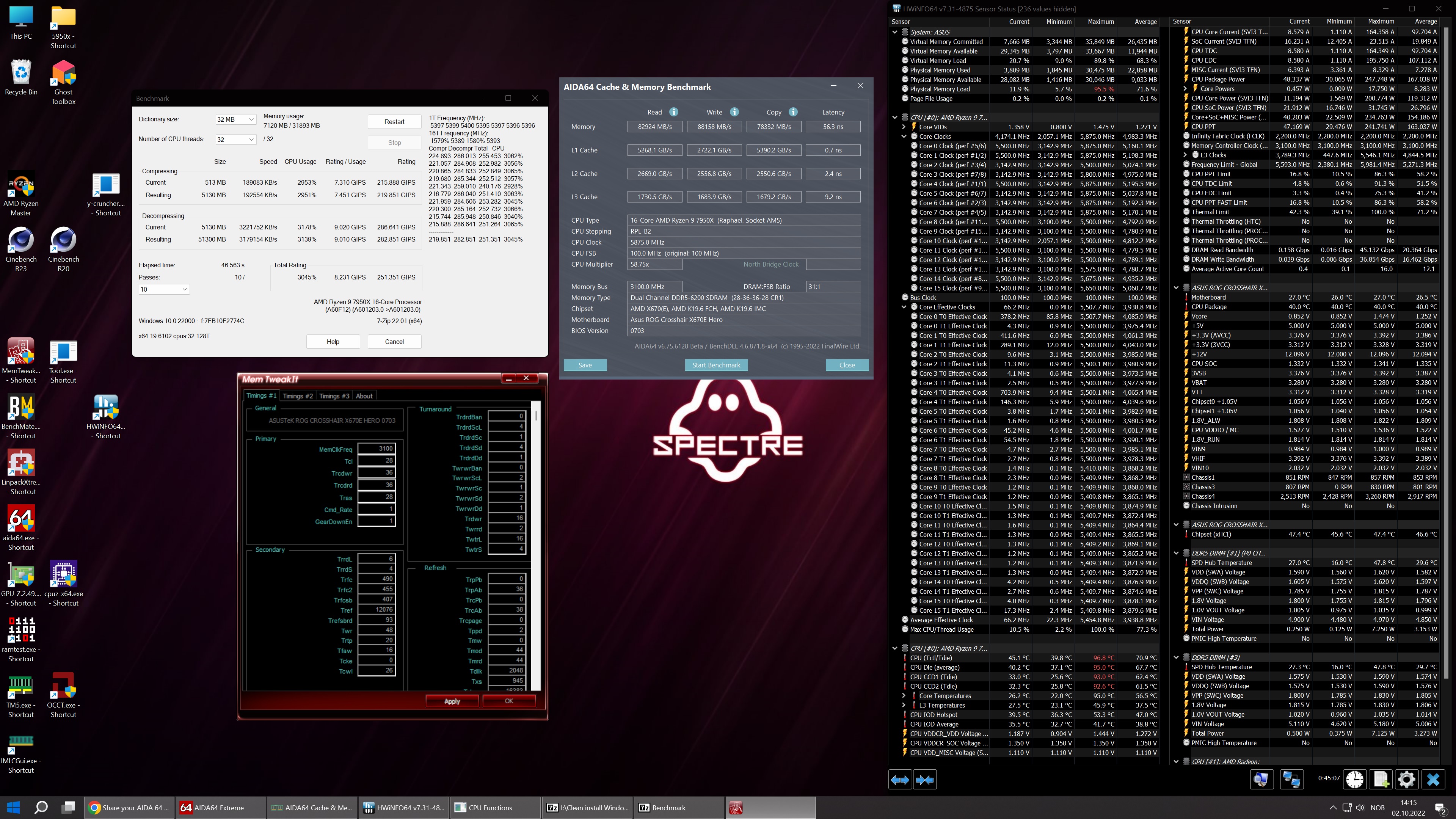Click OK in MemTweakIt
The height and width of the screenshot is (819, 1456).
click(x=509, y=701)
